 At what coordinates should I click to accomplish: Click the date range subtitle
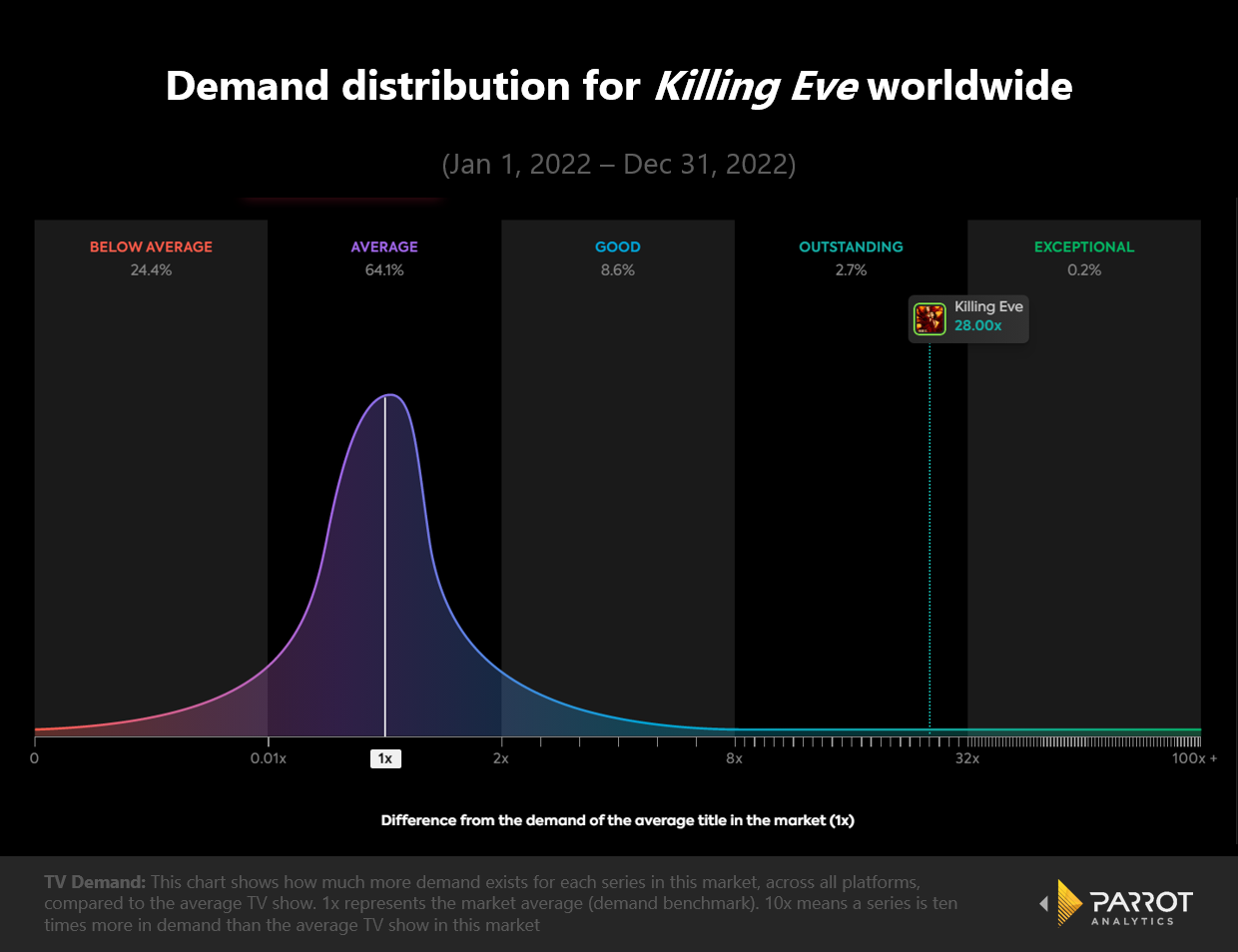619,165
